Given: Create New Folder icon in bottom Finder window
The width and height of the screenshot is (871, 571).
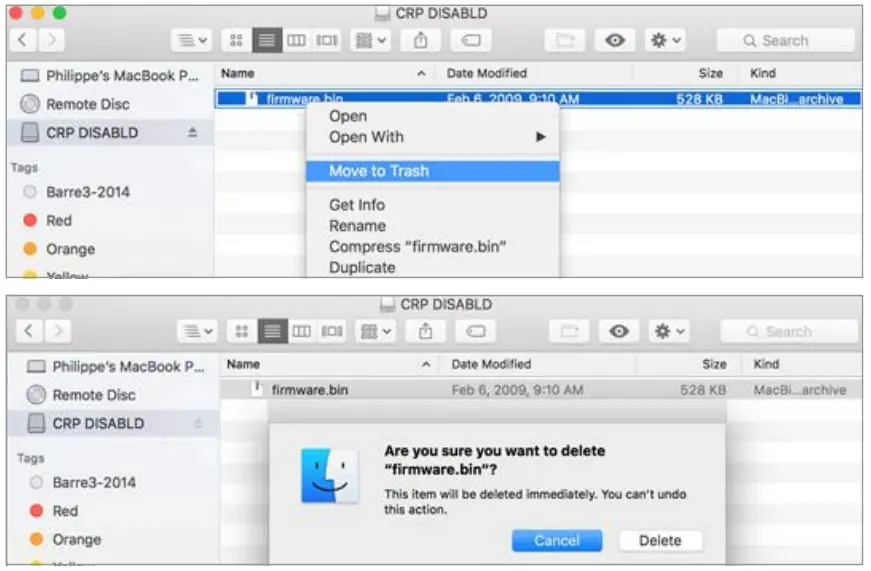Looking at the screenshot, I should point(569,331).
